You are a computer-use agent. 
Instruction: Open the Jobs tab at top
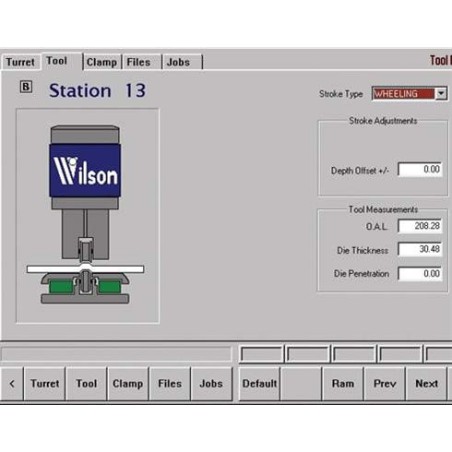(x=178, y=62)
